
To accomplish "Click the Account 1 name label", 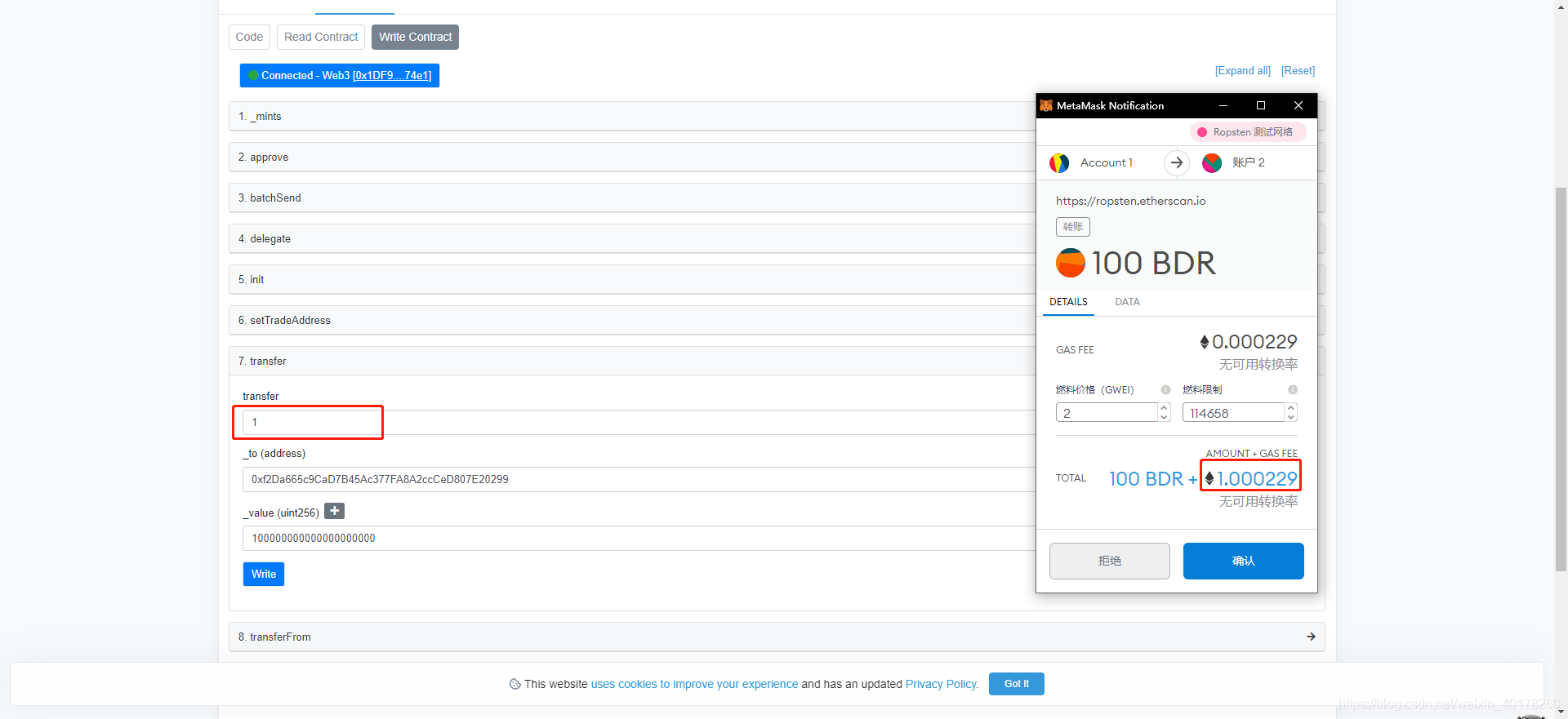I will [x=1107, y=162].
